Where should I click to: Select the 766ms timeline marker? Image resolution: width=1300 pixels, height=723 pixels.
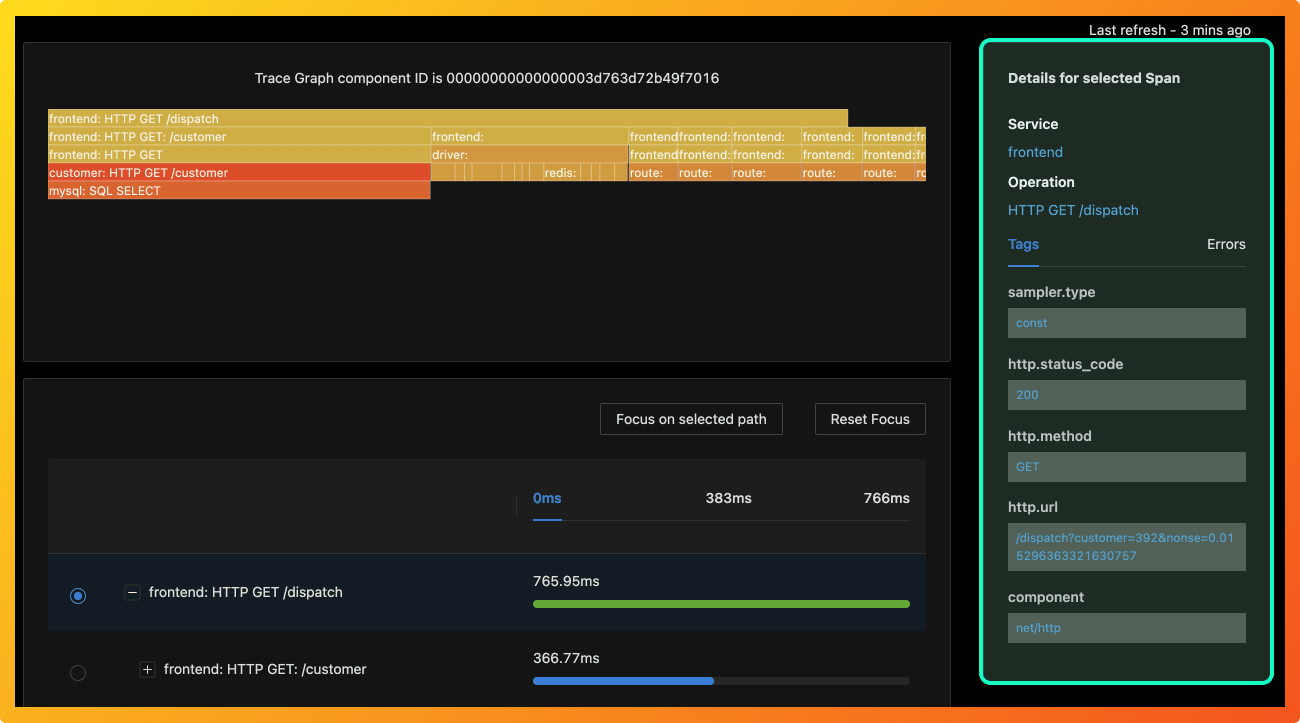coord(886,498)
